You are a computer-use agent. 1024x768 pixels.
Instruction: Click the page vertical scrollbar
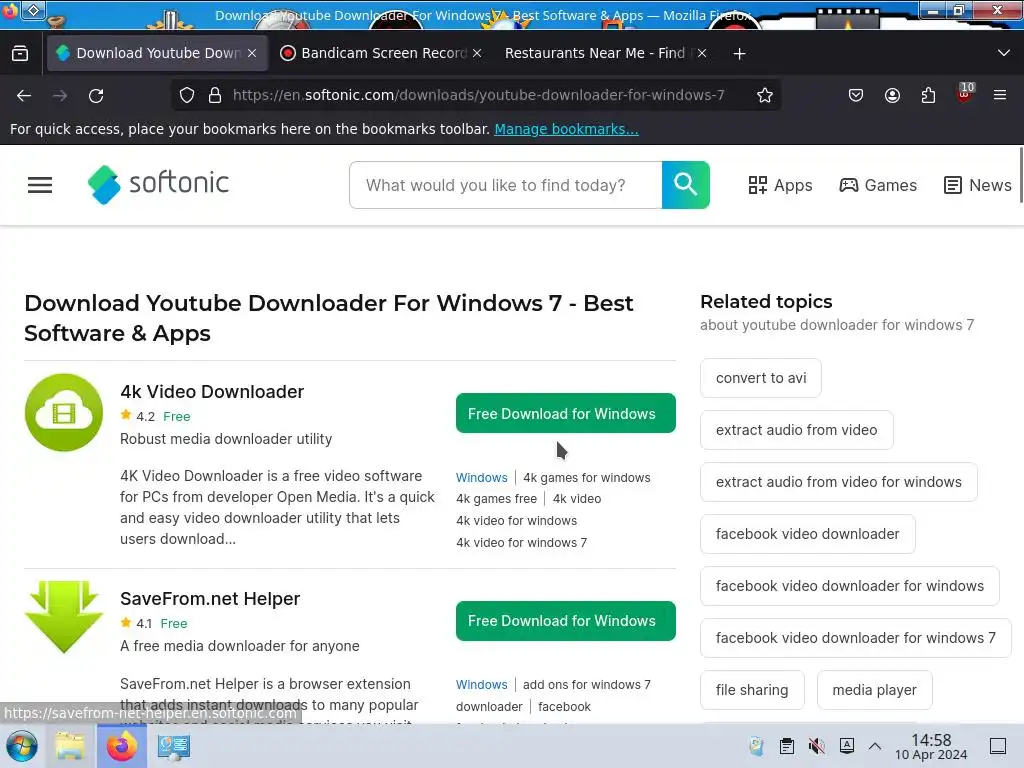(1020, 175)
